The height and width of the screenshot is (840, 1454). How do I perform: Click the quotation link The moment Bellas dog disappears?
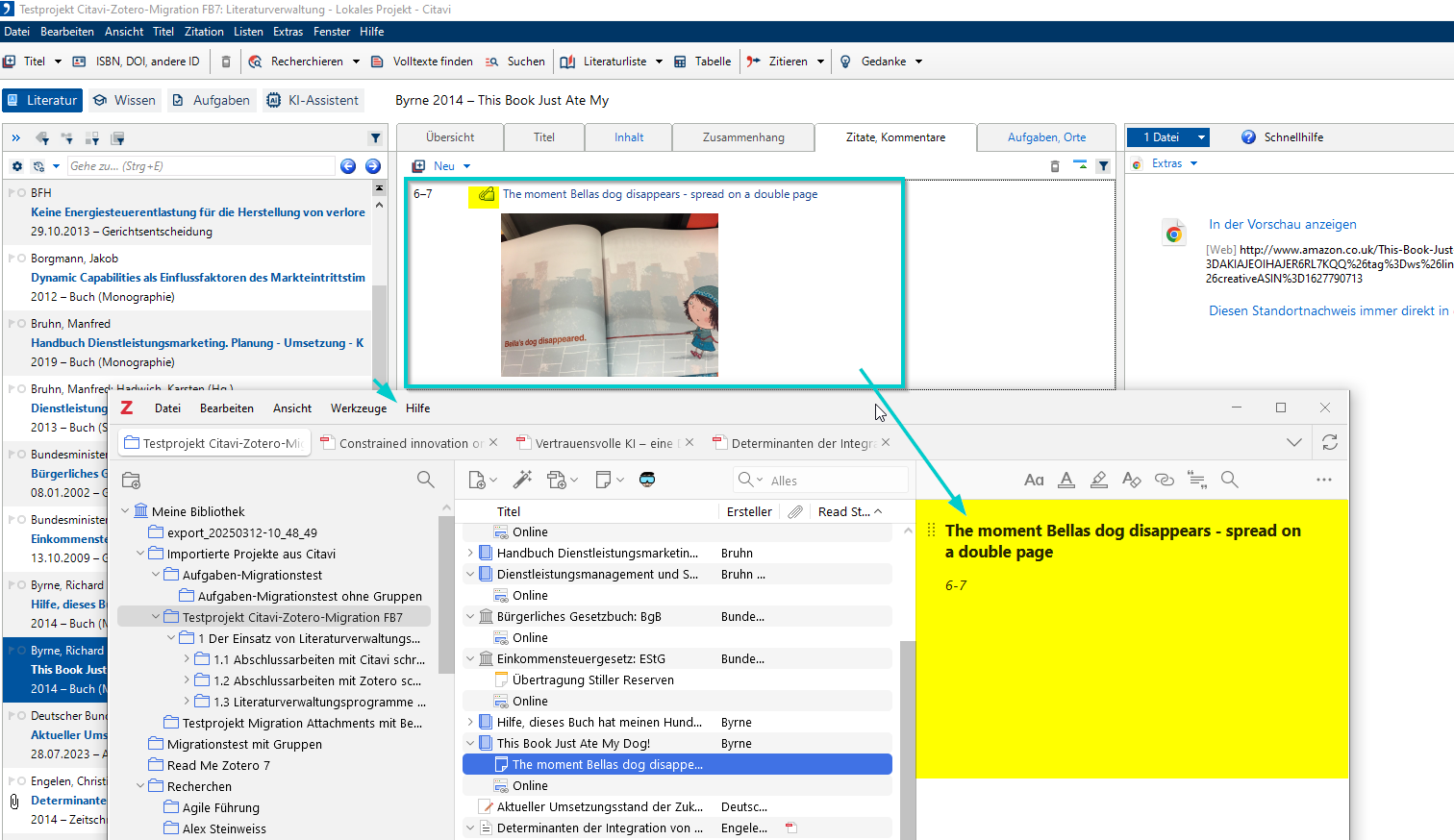click(660, 194)
